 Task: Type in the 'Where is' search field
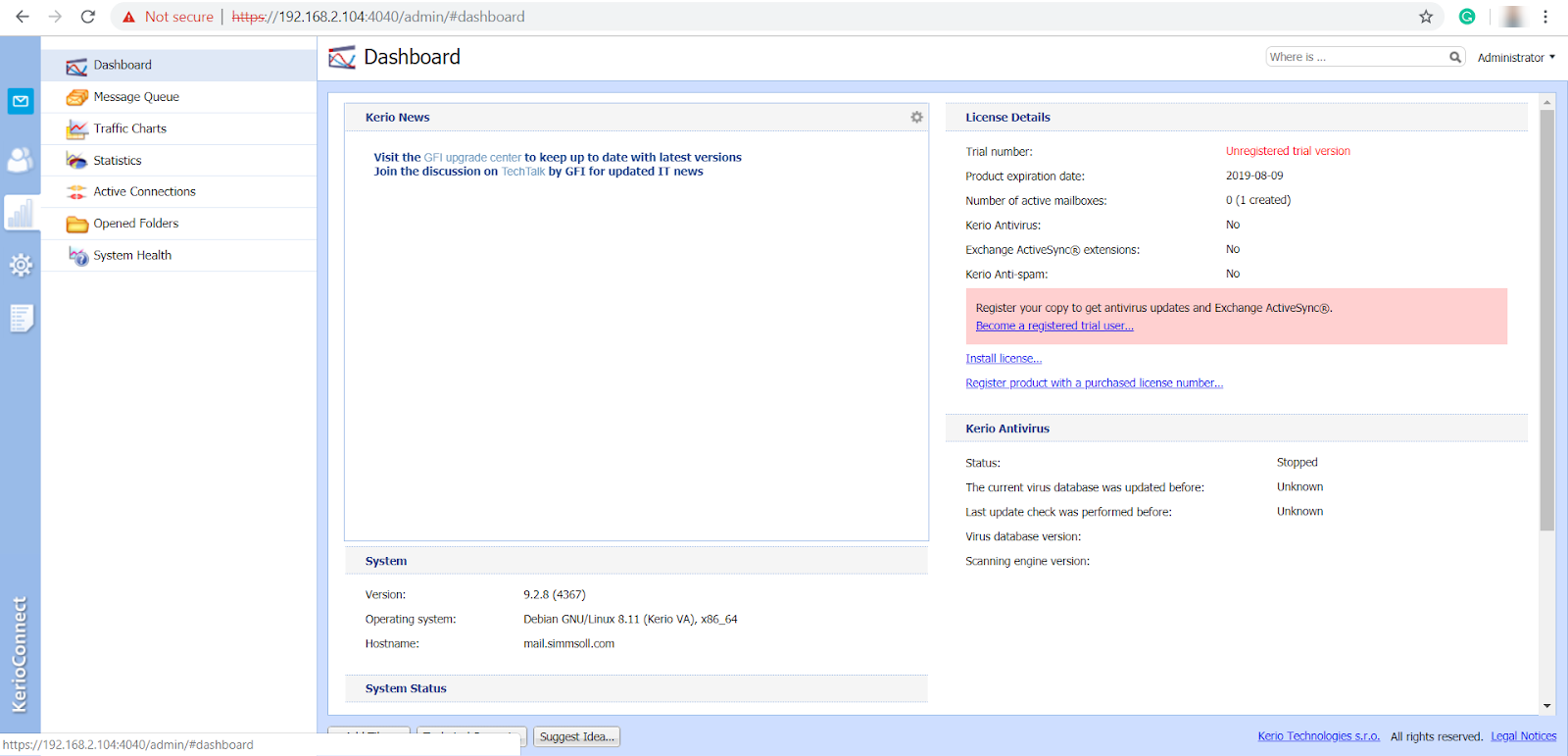coord(1355,58)
